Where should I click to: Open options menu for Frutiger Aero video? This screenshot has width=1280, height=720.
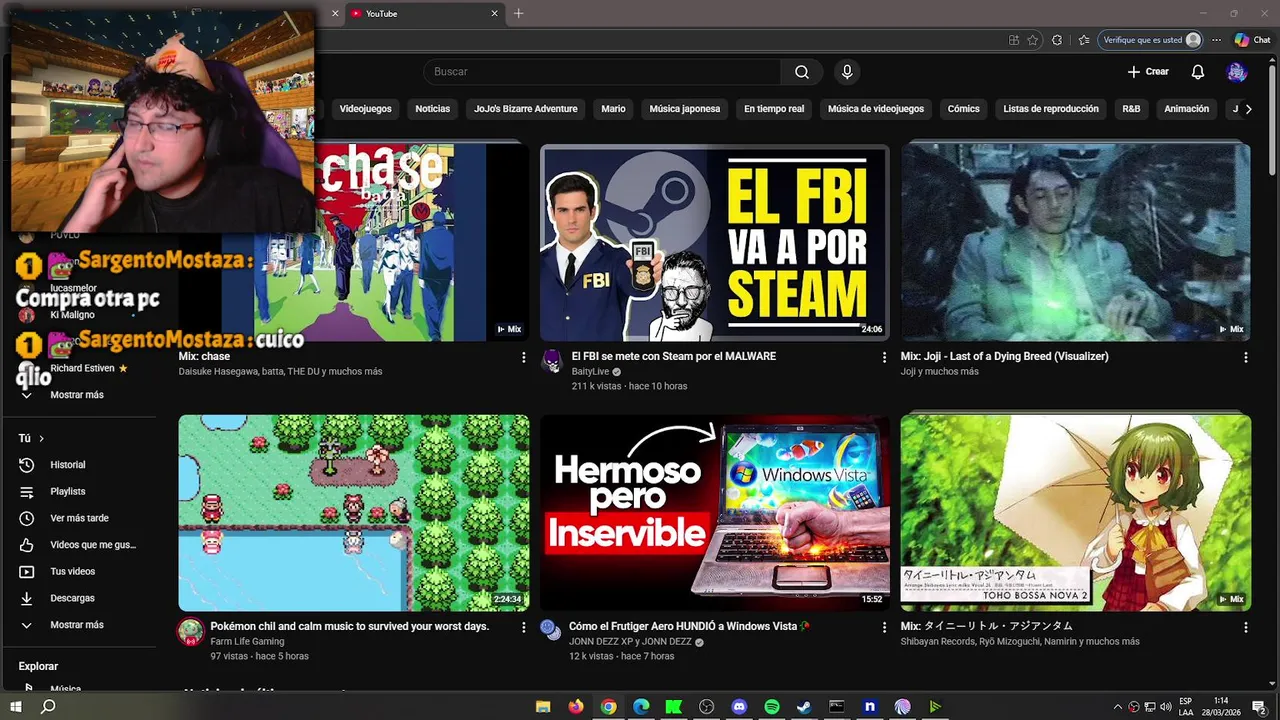pyautogui.click(x=884, y=627)
